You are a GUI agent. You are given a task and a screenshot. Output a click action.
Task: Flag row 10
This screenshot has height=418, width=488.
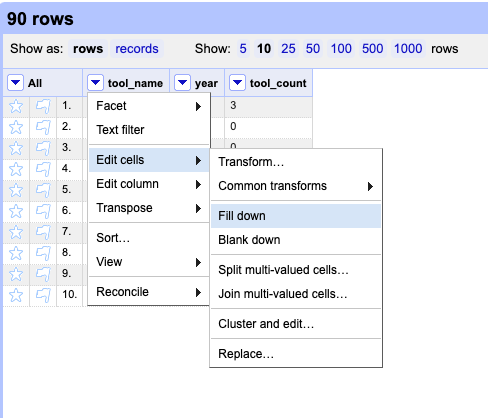pyautogui.click(x=43, y=295)
